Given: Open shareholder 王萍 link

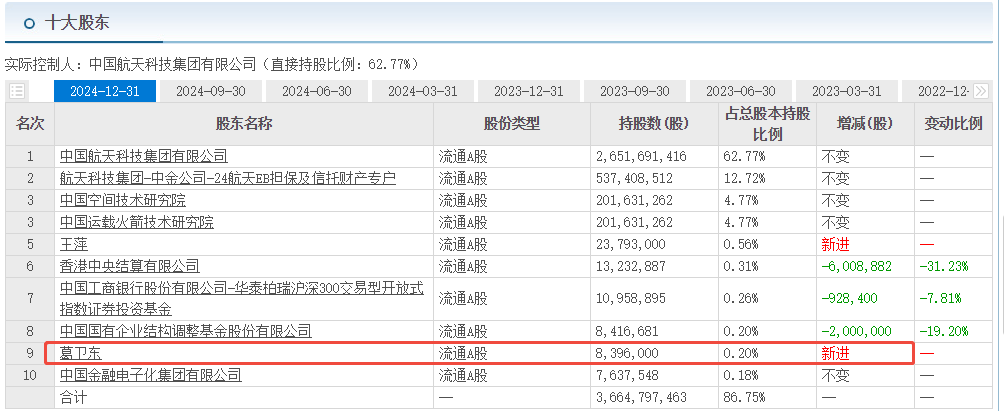Looking at the screenshot, I should (x=74, y=244).
